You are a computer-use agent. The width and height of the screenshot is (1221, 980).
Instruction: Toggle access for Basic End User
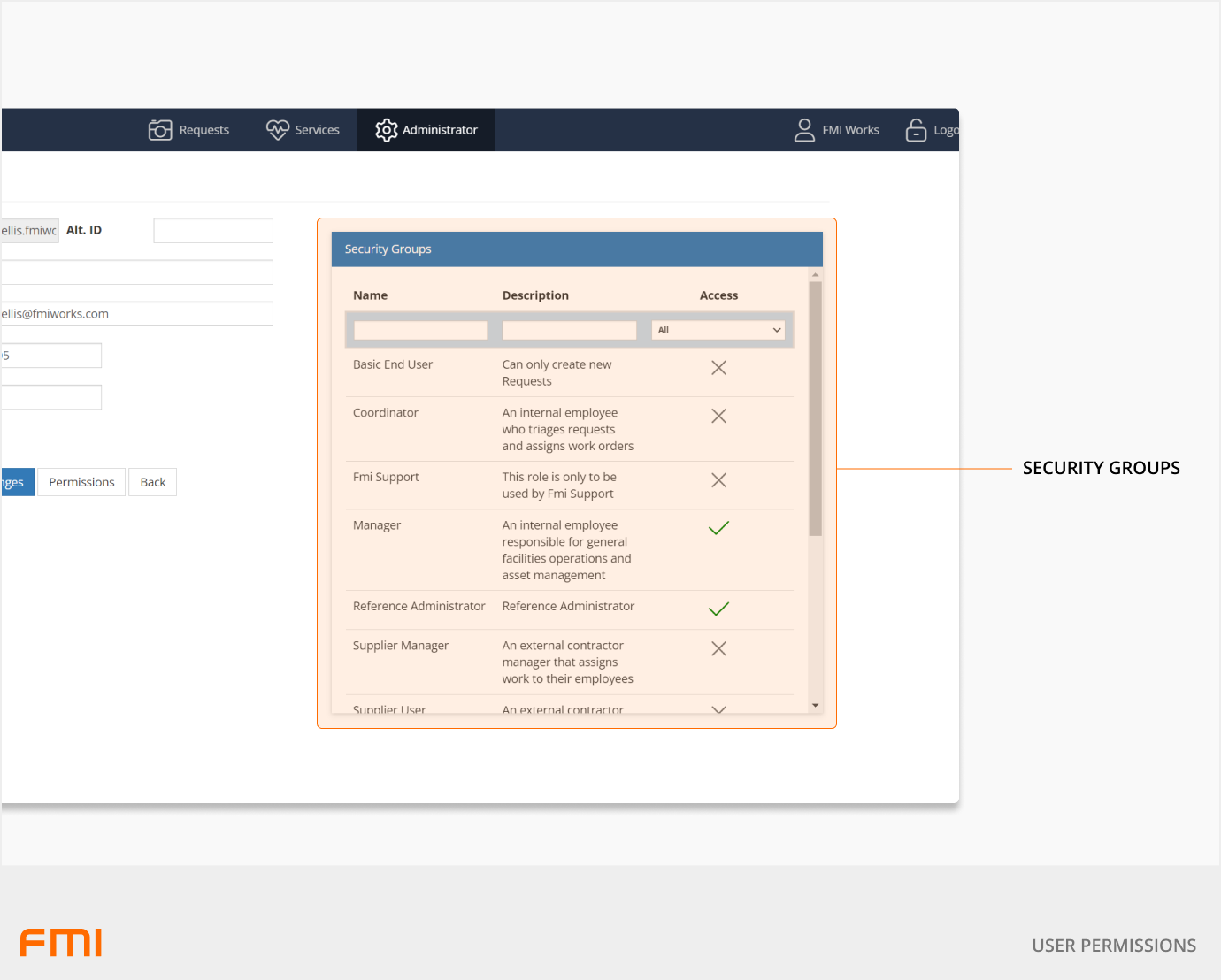tap(718, 368)
